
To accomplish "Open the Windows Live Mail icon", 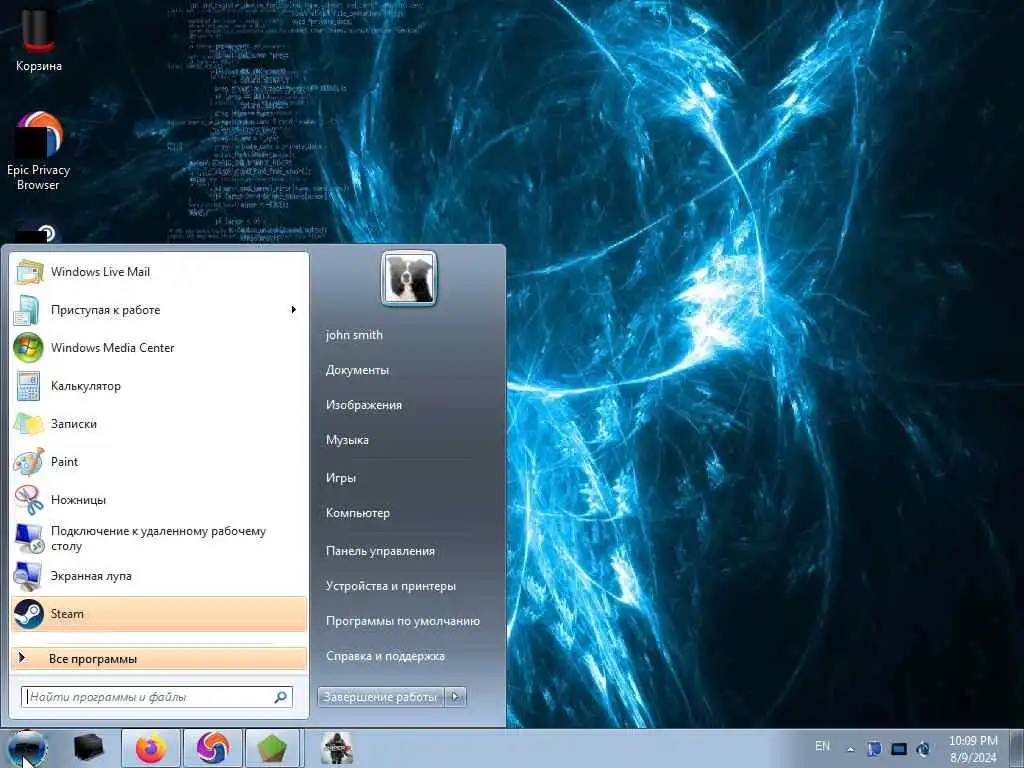I will click(x=29, y=272).
